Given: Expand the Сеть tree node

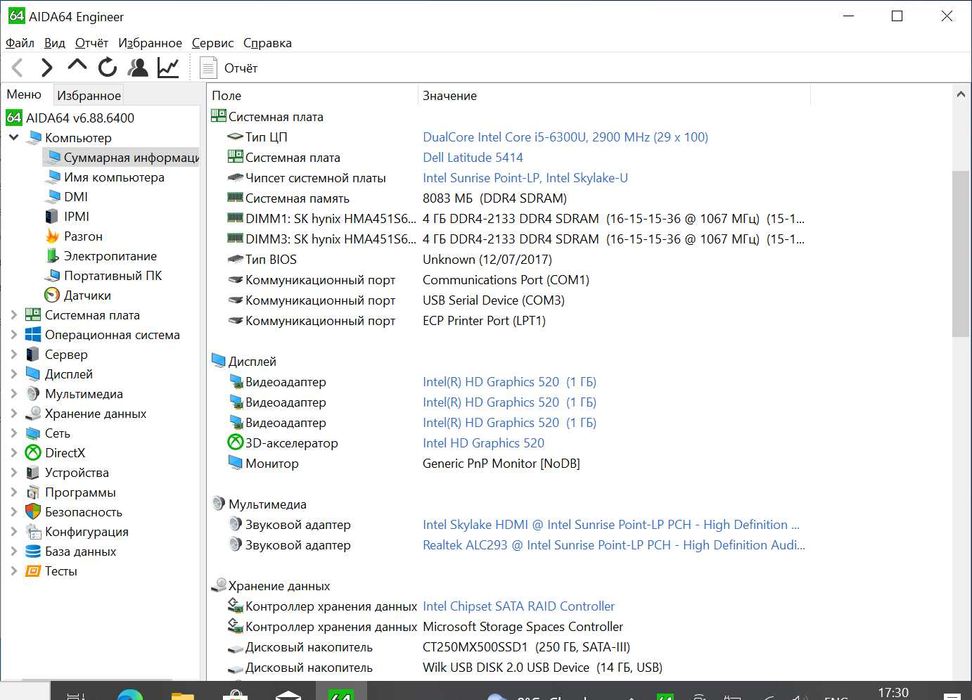Looking at the screenshot, I should (14, 433).
